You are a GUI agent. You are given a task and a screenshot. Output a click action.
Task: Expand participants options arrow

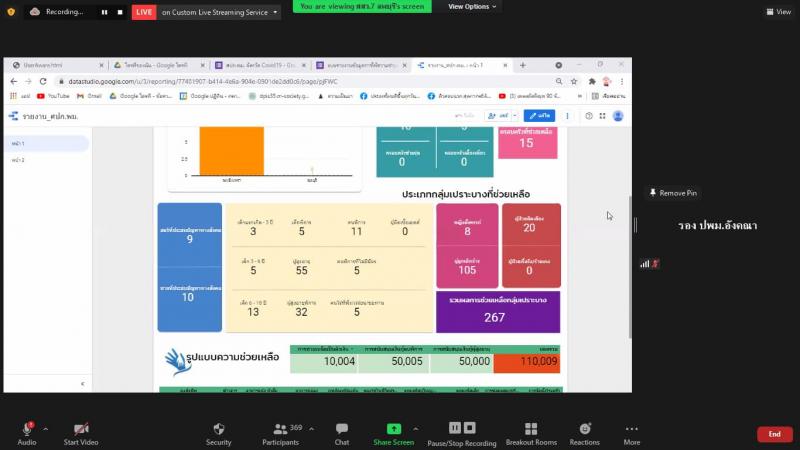311,429
